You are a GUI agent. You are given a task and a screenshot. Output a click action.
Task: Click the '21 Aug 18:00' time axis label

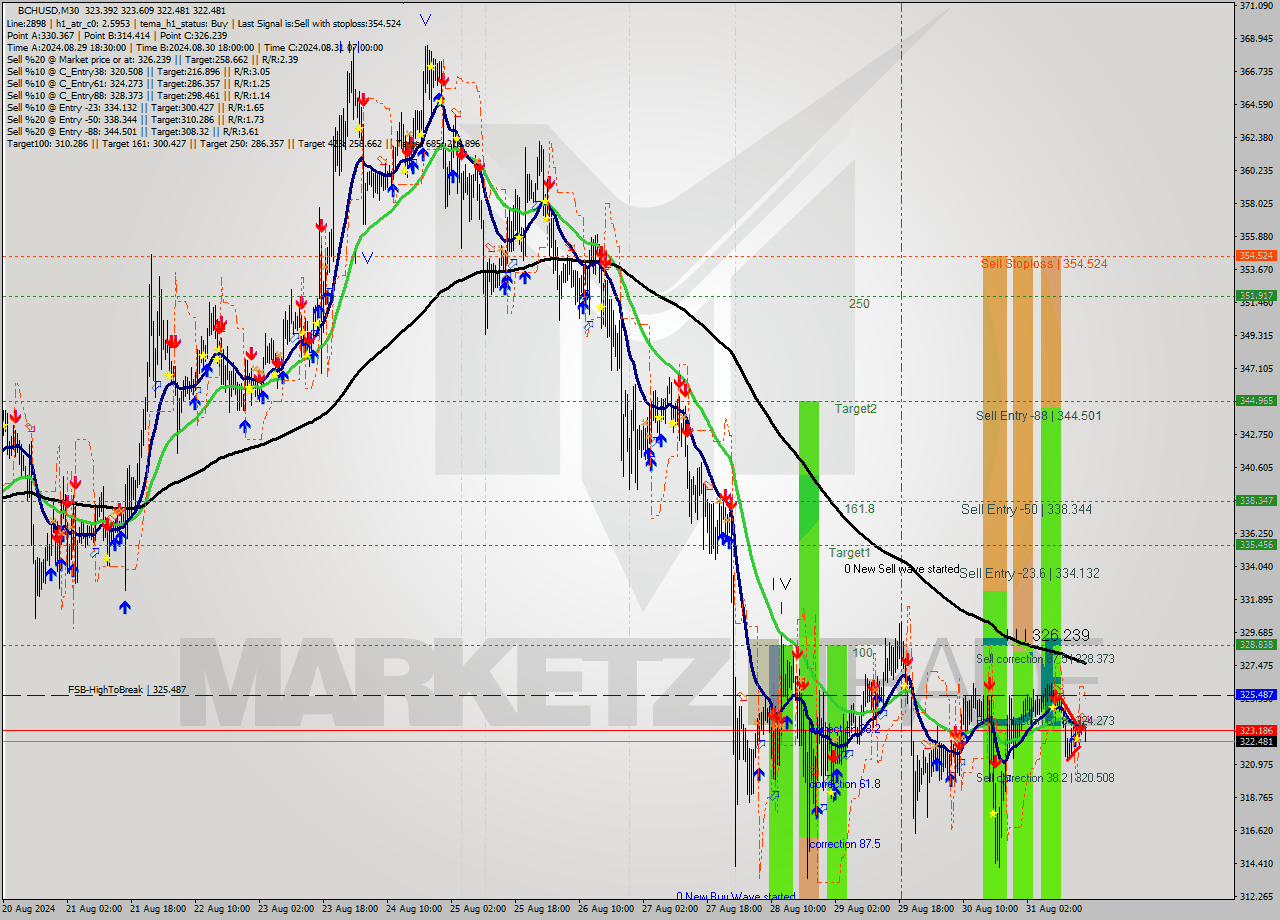(x=159, y=910)
